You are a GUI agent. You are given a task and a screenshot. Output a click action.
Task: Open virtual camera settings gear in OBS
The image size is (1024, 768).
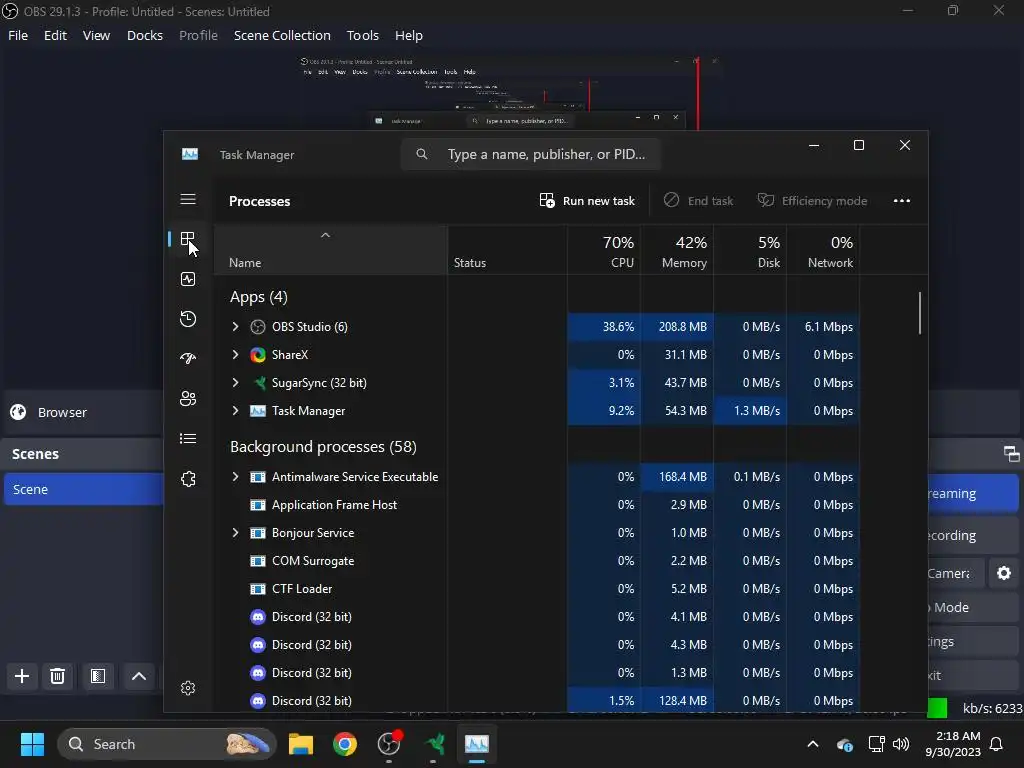(1004, 573)
